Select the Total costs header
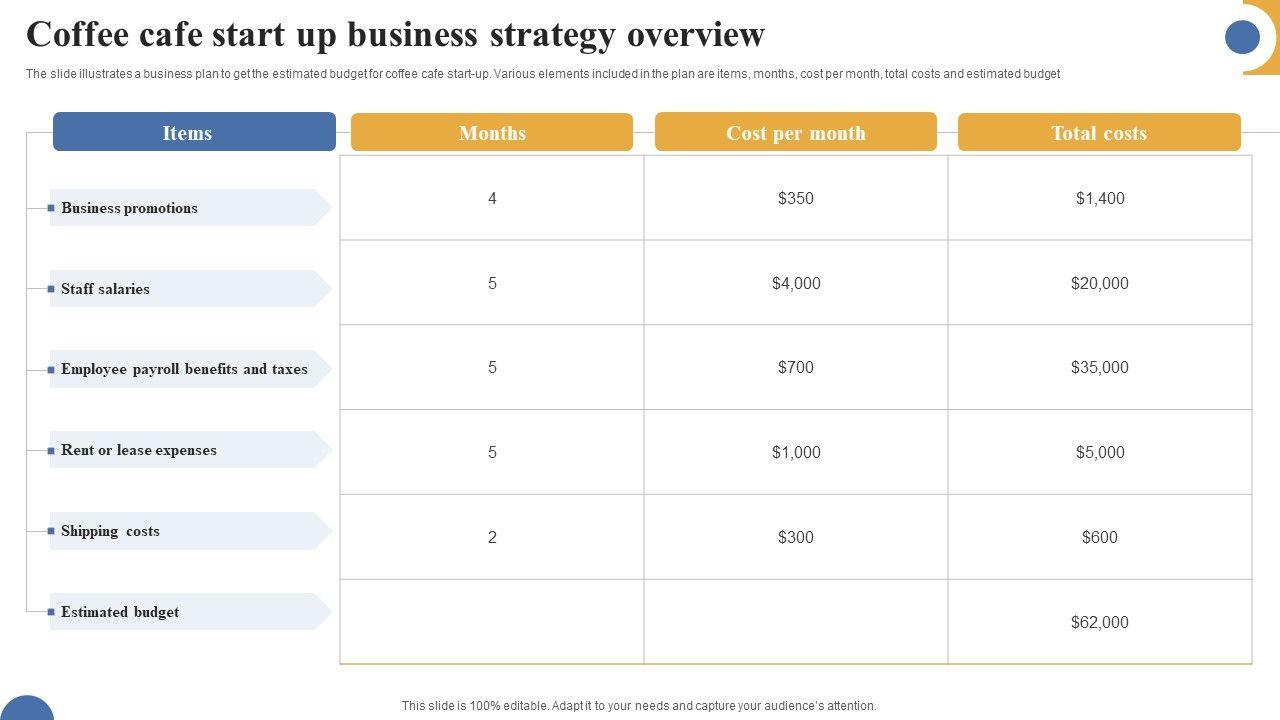1280x720 pixels. click(x=1099, y=132)
